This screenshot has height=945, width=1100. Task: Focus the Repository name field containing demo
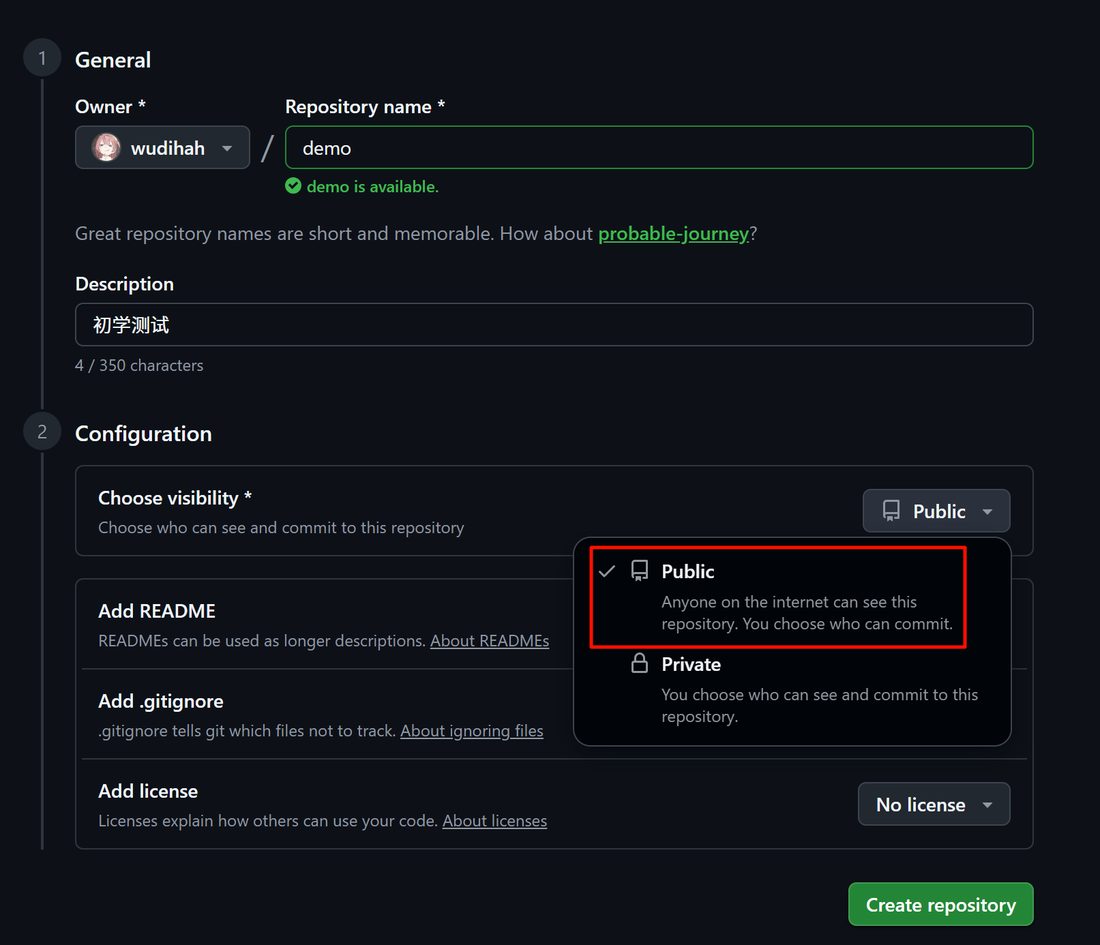(659, 147)
